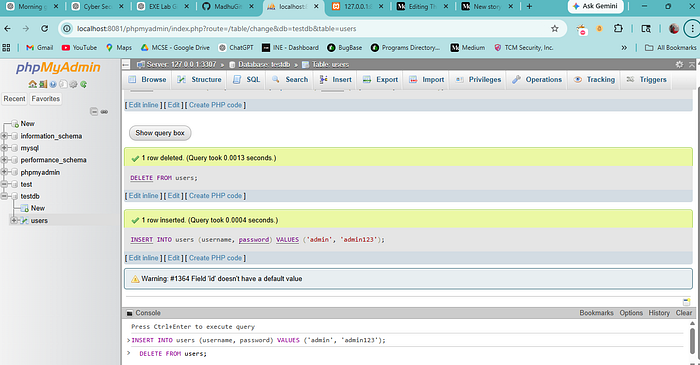The image size is (700, 365).
Task: Click Edit inline under DELETE query
Action: [x=143, y=195]
